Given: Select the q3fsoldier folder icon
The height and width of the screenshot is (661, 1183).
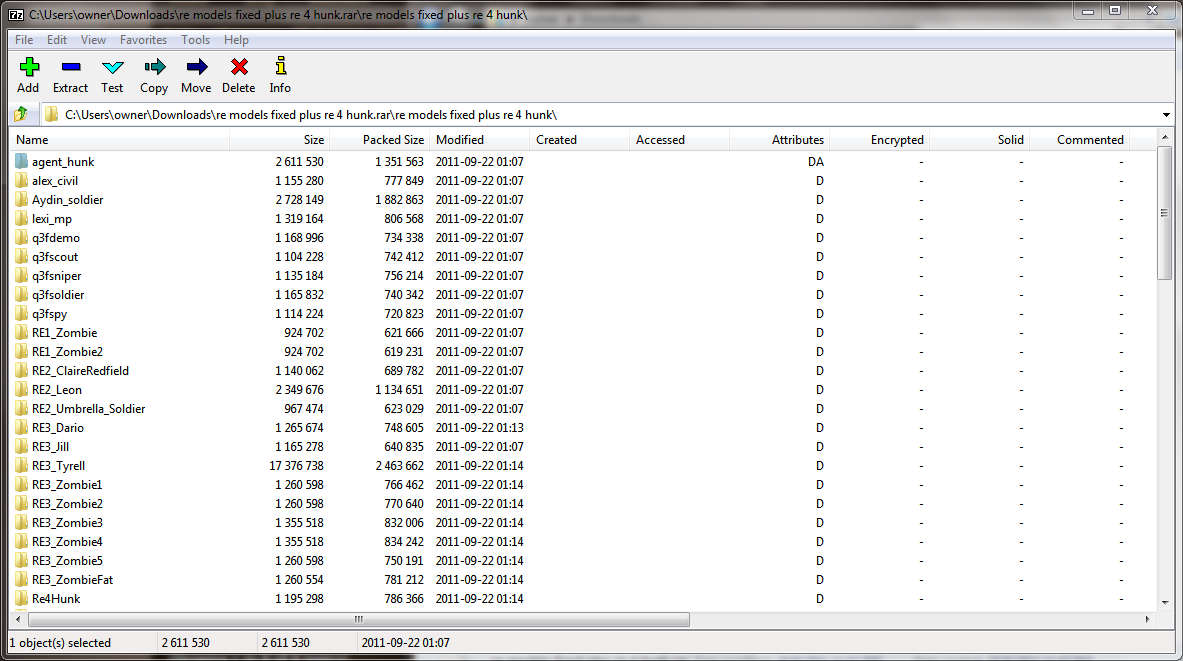Looking at the screenshot, I should tap(21, 294).
